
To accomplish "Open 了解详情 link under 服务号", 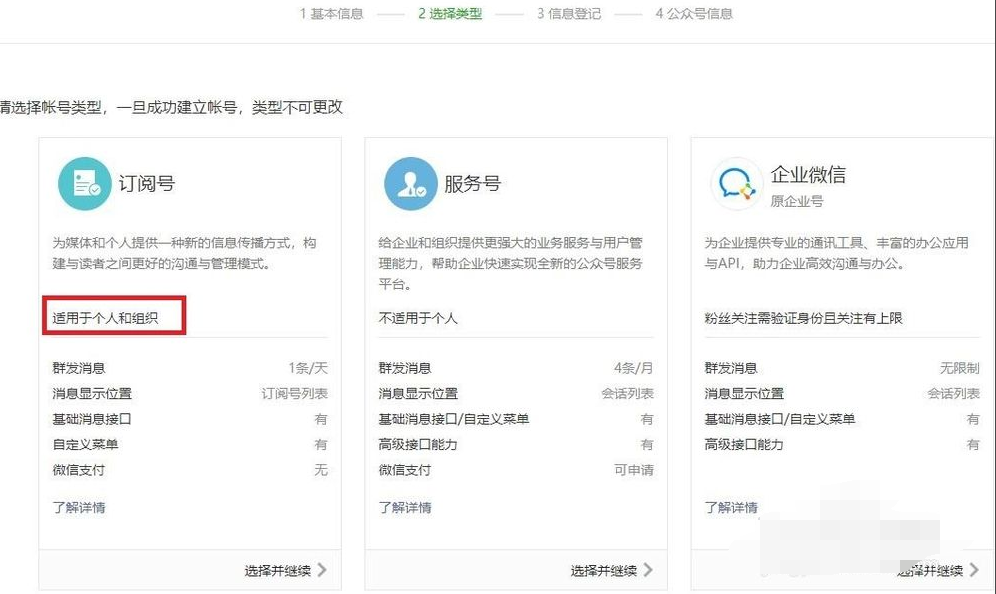I will 405,507.
